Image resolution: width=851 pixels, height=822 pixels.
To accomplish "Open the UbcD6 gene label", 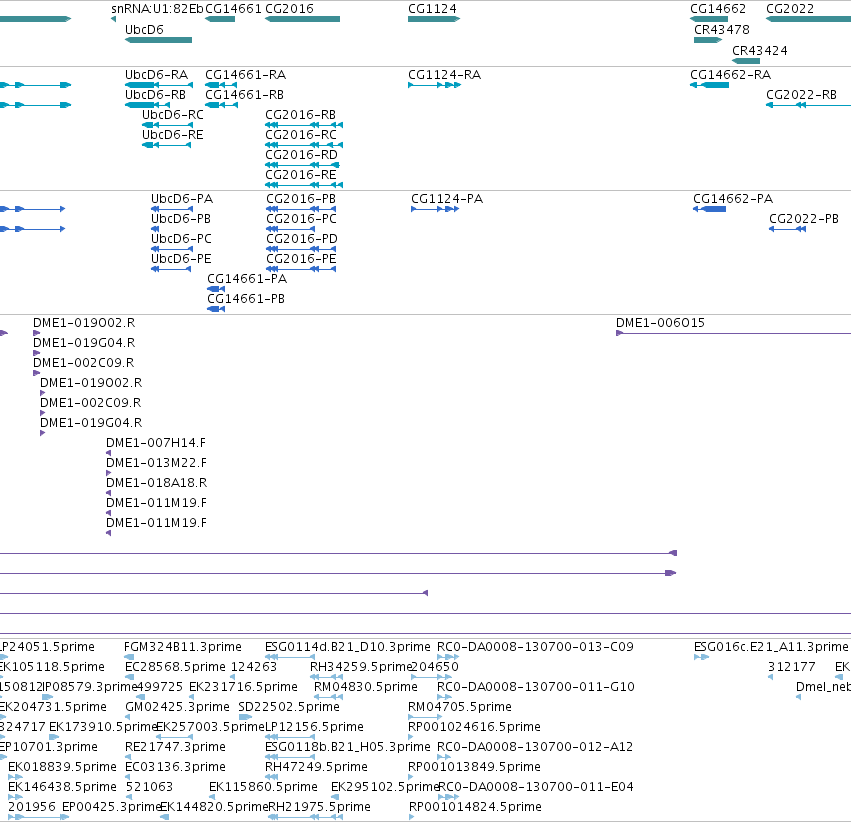I will 144,29.
